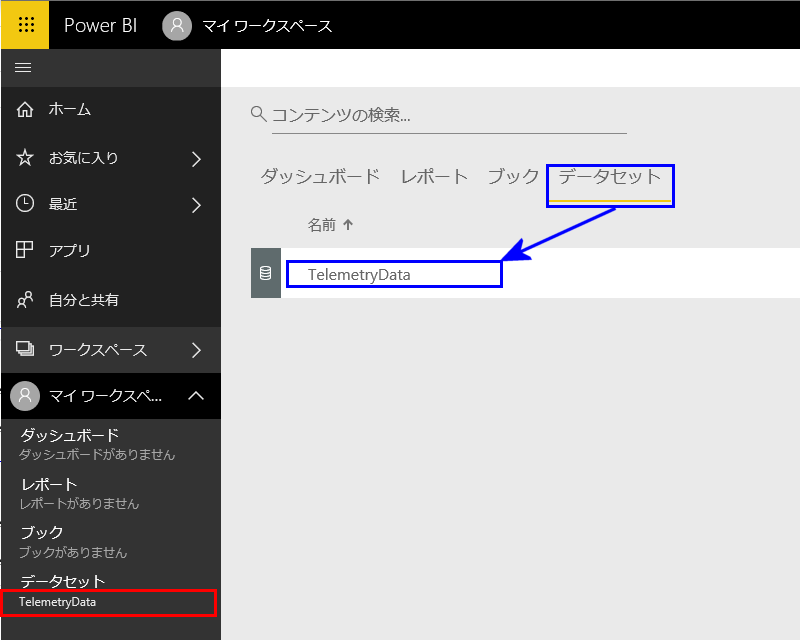Screen dimensions: 800x640
Task: Select TelemetryData in the sidebar データセット section
Action: click(x=58, y=602)
